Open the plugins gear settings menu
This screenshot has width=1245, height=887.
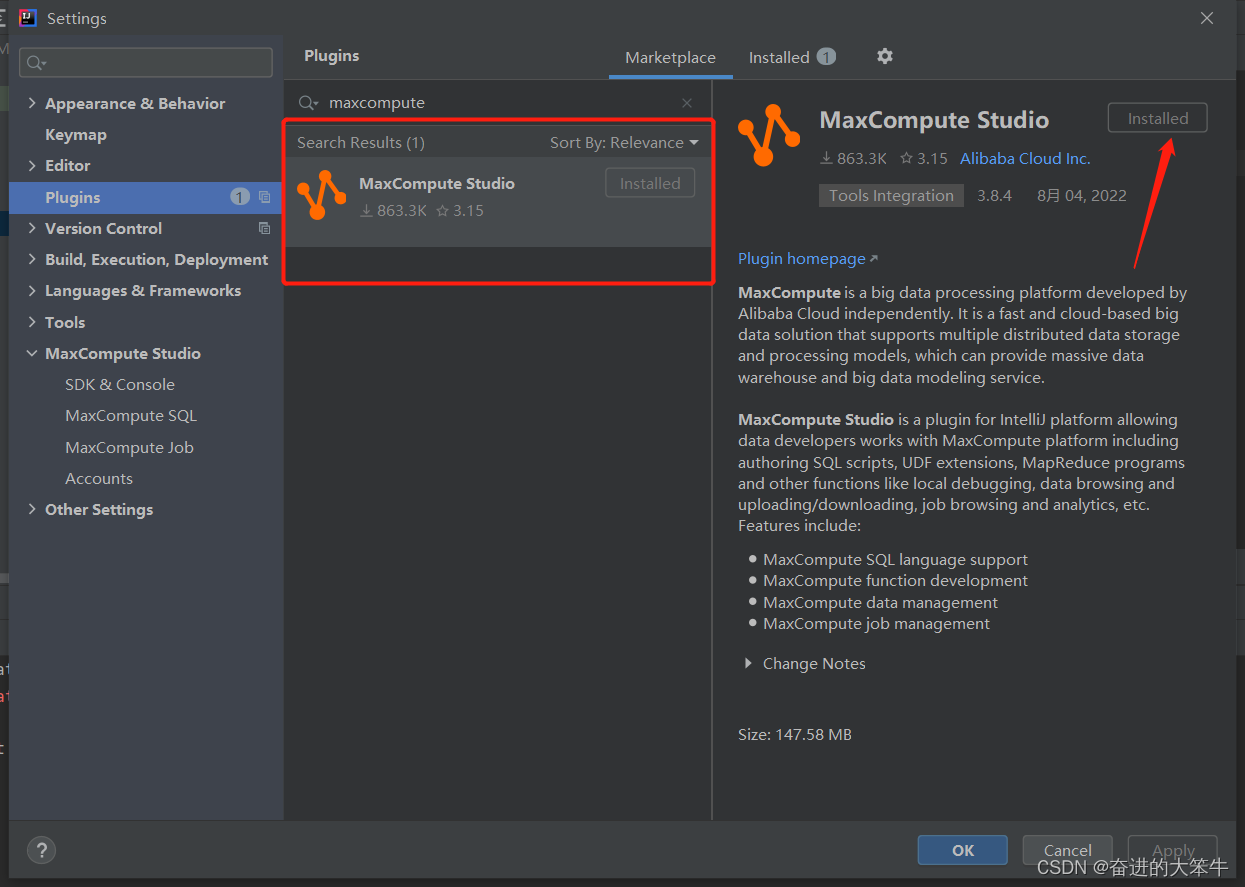pyautogui.click(x=884, y=56)
